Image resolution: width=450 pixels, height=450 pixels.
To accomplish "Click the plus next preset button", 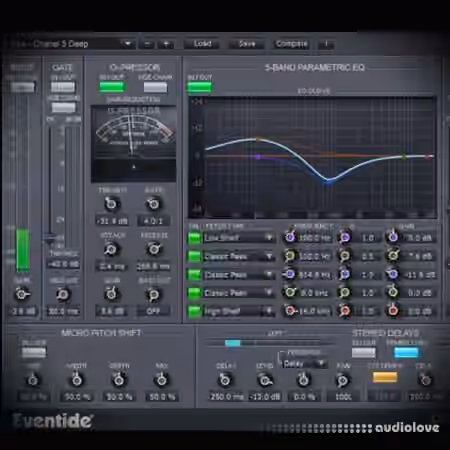I will [x=166, y=44].
